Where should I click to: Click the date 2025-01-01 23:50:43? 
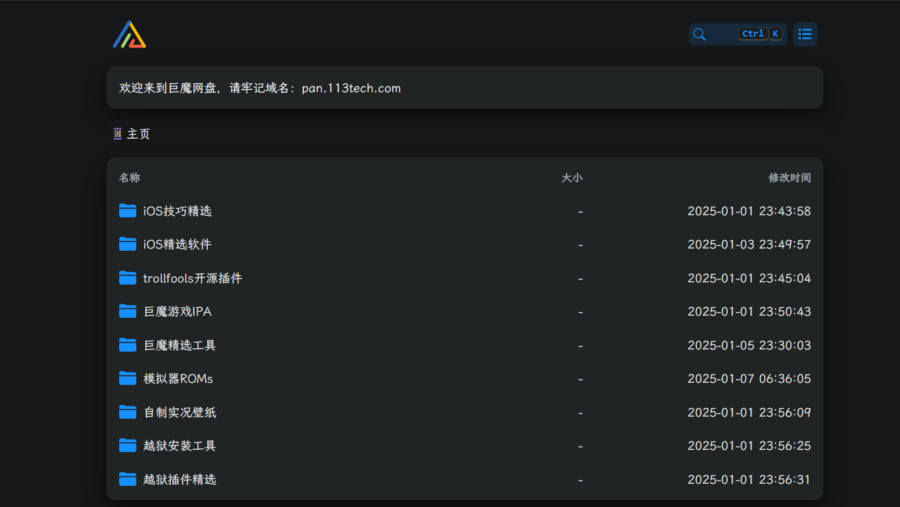coord(749,312)
